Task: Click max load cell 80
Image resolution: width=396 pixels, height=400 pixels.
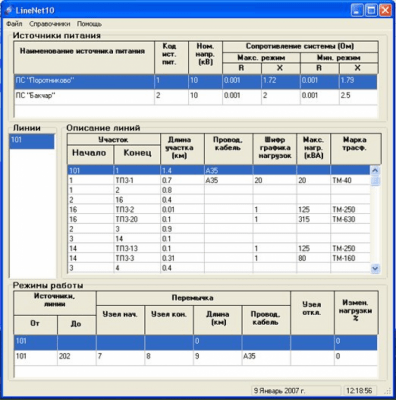Action: point(314,258)
